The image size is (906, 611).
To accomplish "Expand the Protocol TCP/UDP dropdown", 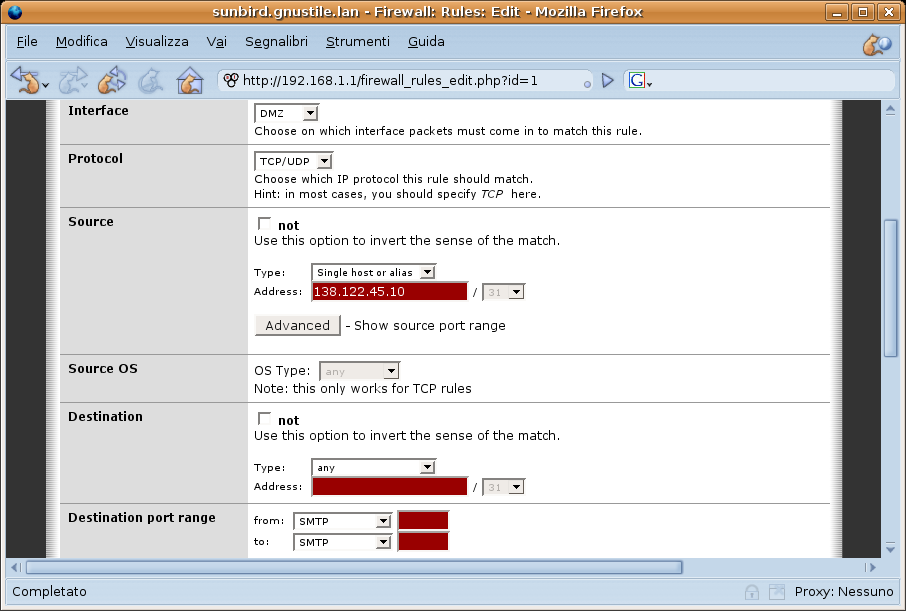I will pyautogui.click(x=293, y=161).
